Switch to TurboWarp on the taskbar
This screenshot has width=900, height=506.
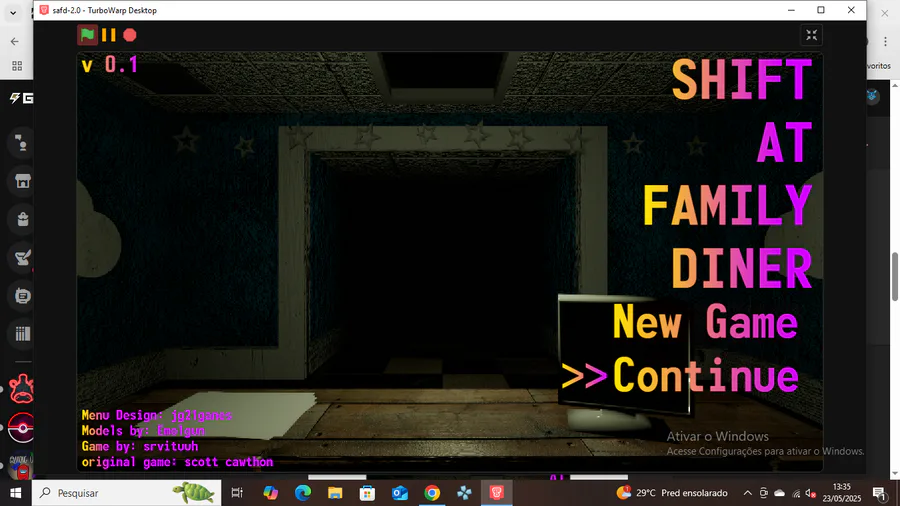click(496, 493)
